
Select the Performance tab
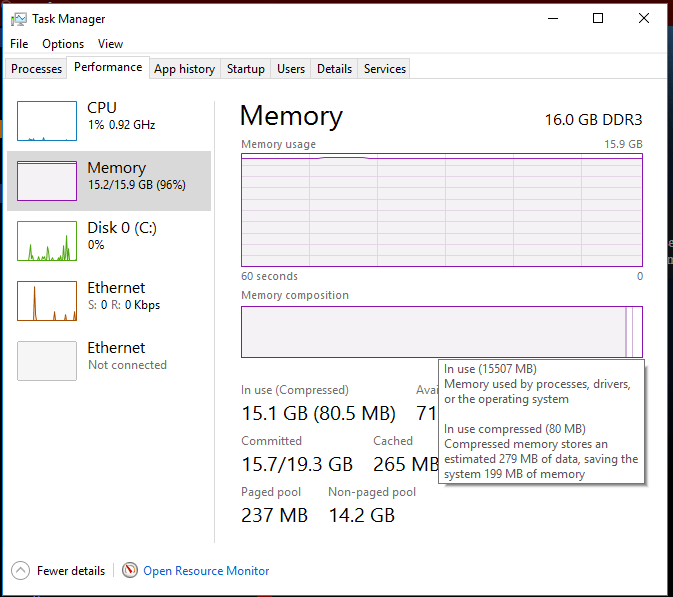click(108, 67)
